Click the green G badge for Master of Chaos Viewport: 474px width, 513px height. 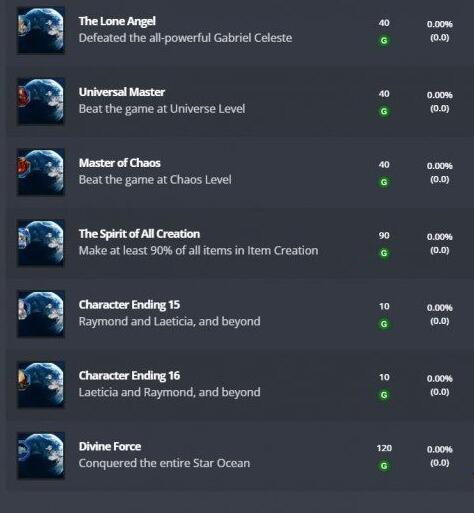(384, 182)
